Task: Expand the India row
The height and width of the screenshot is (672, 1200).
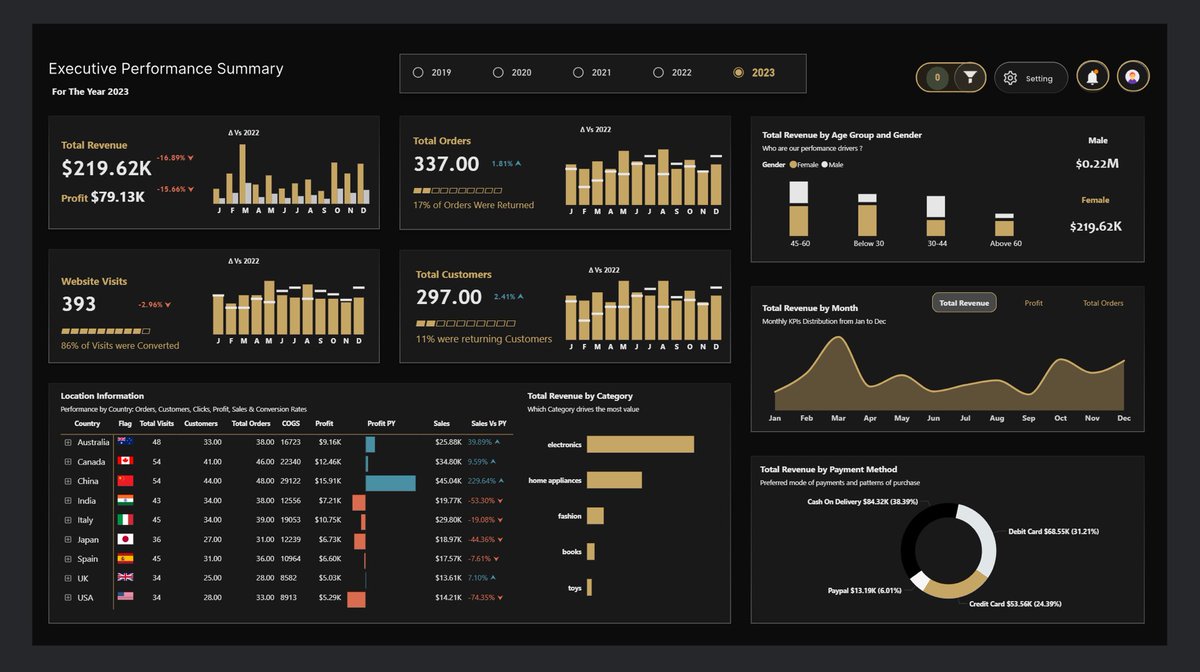Action: (x=68, y=501)
